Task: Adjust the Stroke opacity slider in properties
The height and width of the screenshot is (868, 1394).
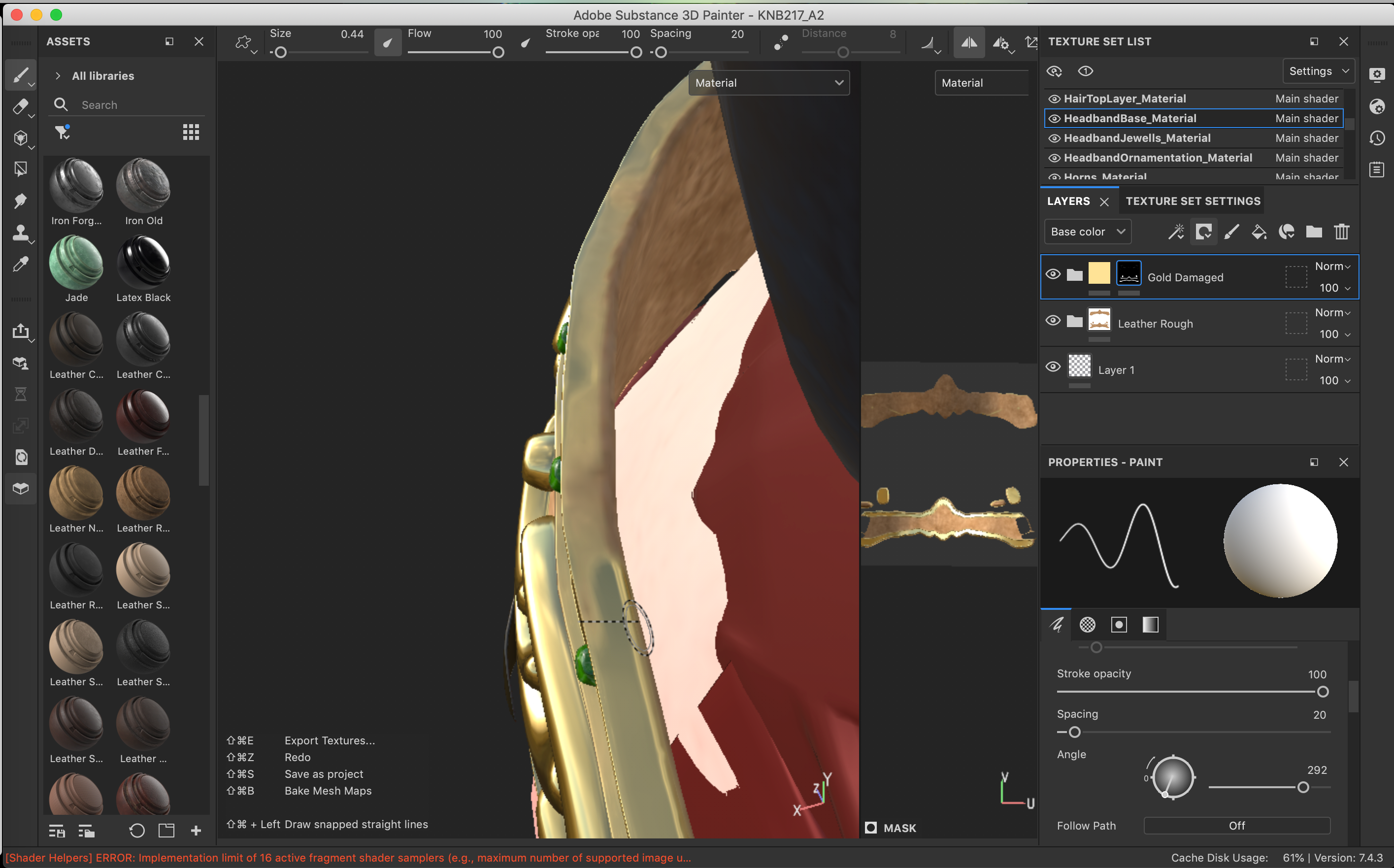Action: click(1322, 692)
